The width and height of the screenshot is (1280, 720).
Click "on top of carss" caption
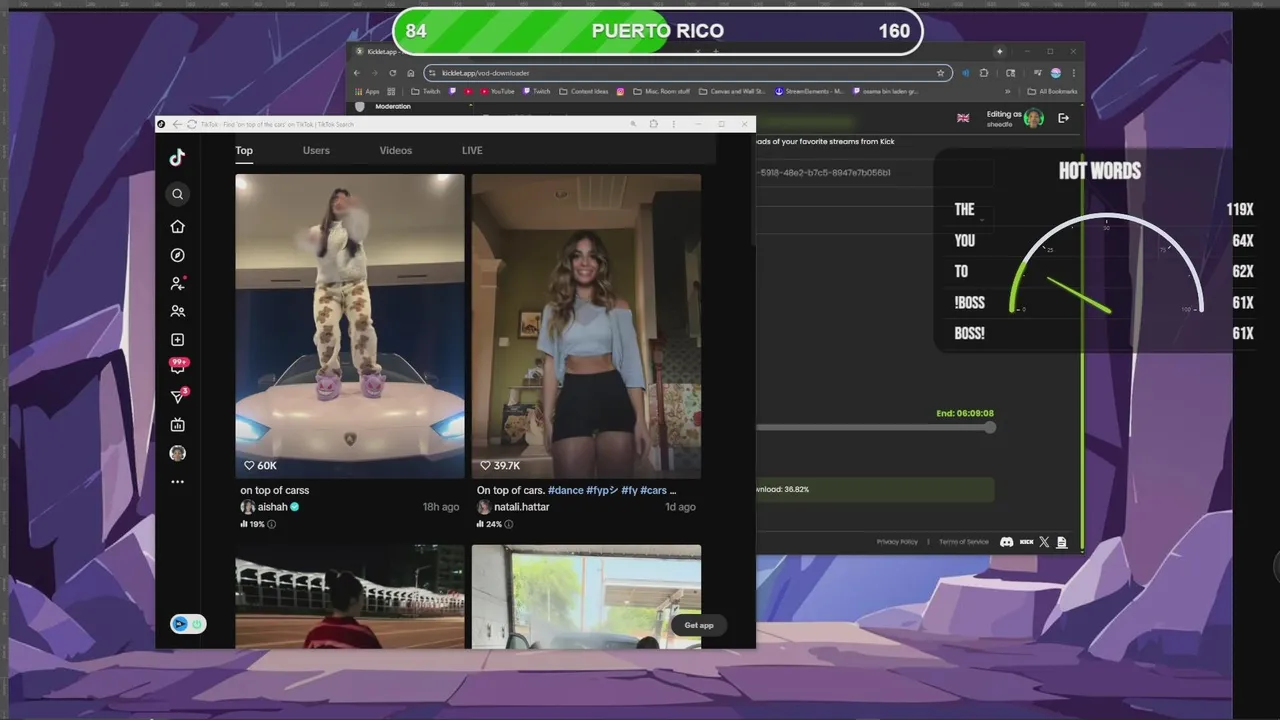point(275,491)
